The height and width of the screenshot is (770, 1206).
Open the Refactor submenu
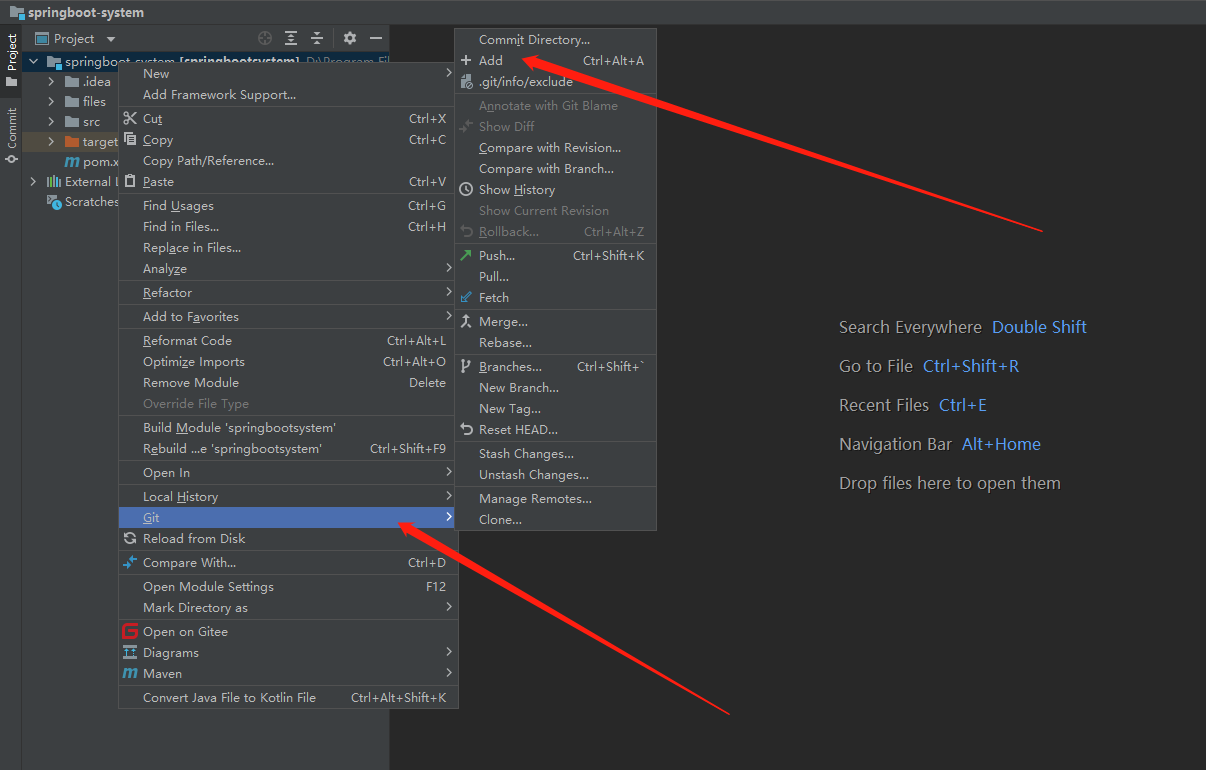[288, 293]
